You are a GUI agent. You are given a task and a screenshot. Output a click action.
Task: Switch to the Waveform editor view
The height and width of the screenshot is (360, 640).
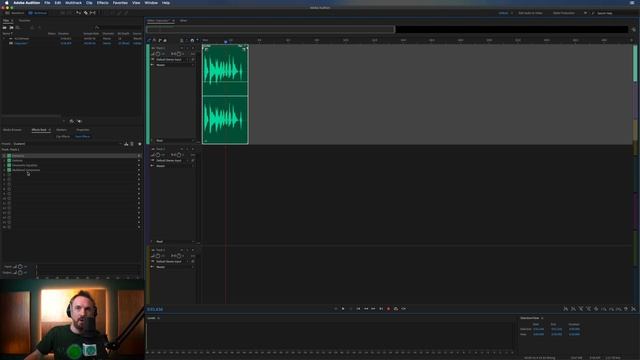[14, 13]
